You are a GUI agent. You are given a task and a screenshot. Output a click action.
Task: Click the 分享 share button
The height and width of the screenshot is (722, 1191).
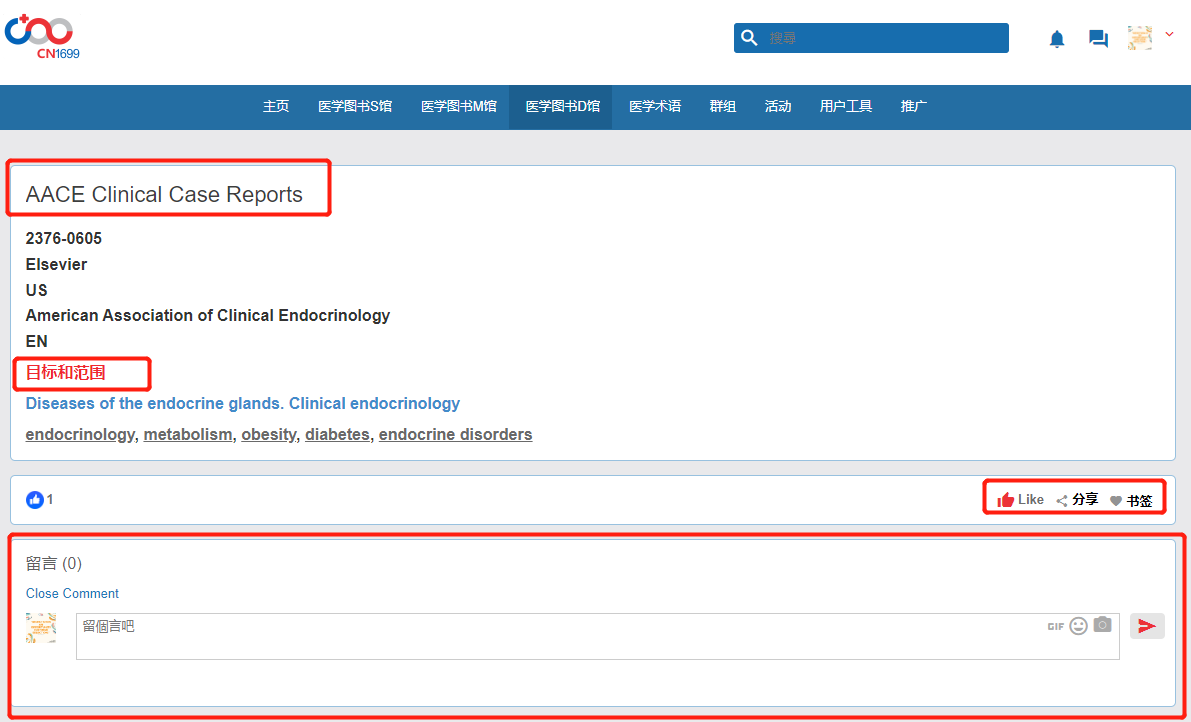(x=1077, y=500)
